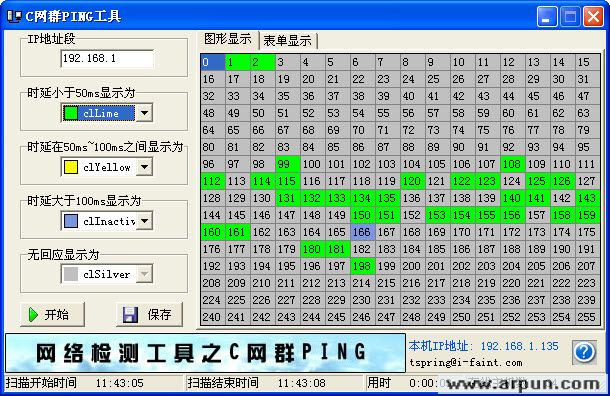Select the clLime combo box text
The height and width of the screenshot is (396, 610).
[101, 113]
